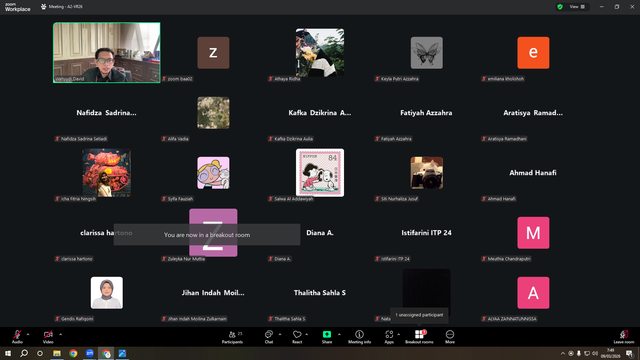Open the React emoji menu
Viewport: 640px width, 360px height.
point(297,337)
